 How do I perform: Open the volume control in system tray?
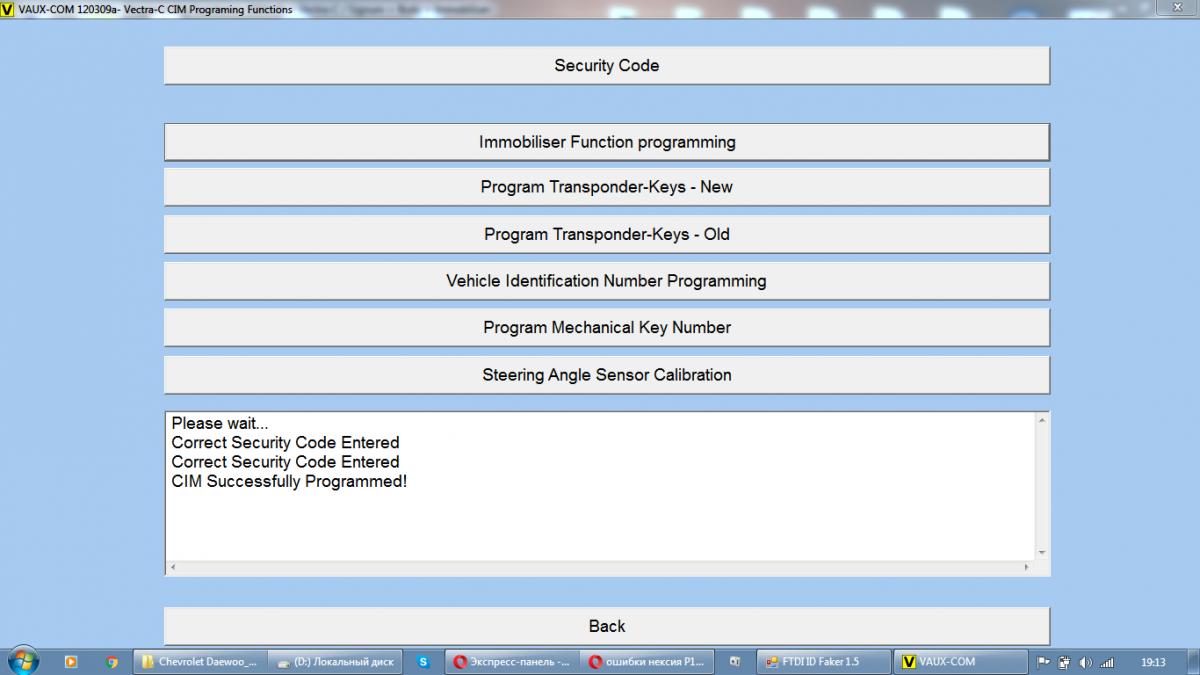(x=1085, y=662)
